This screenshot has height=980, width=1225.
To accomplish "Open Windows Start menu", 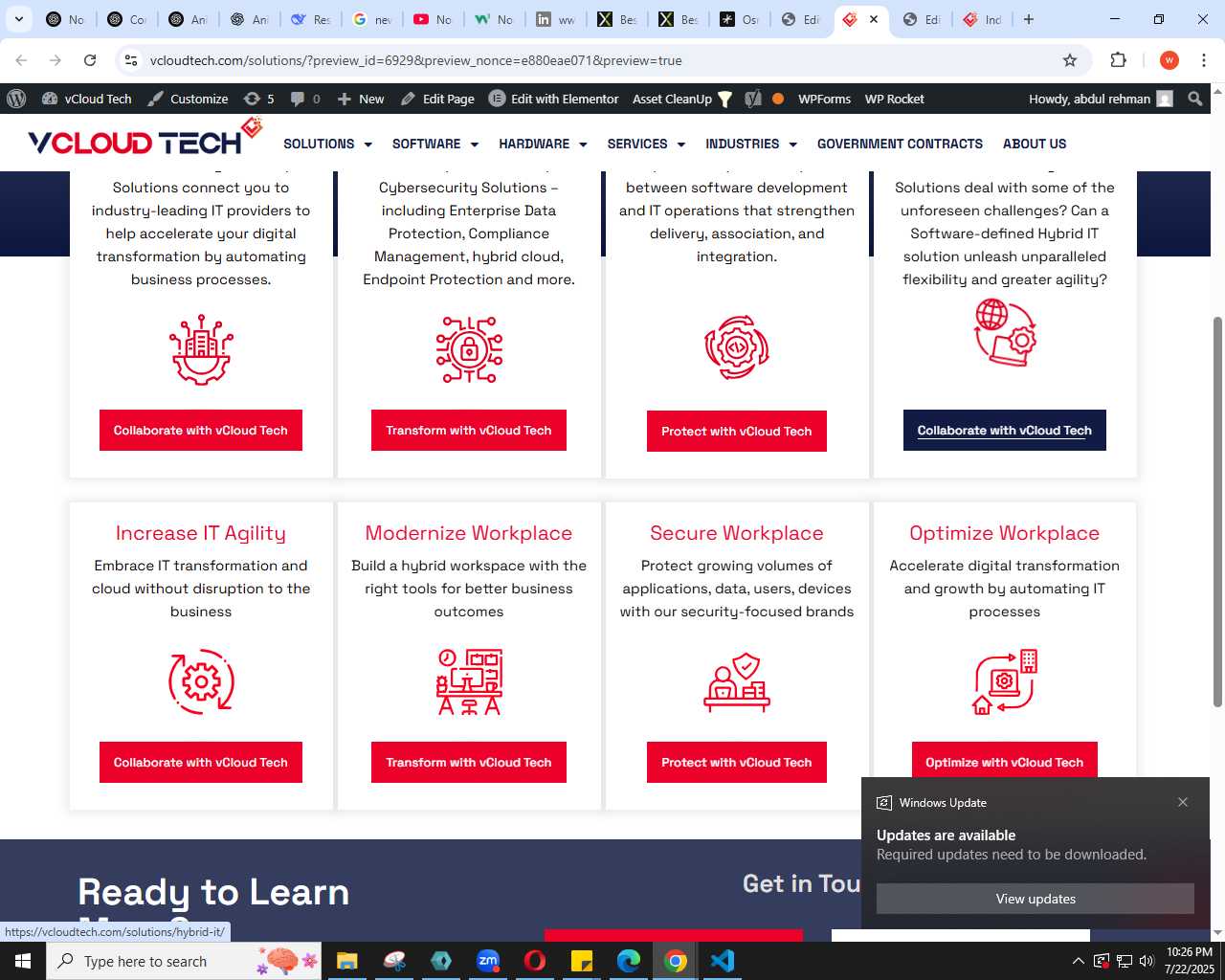I will coord(23,961).
